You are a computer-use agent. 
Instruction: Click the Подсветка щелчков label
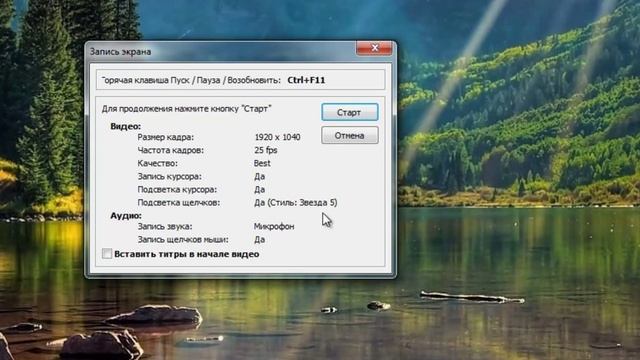(x=179, y=202)
